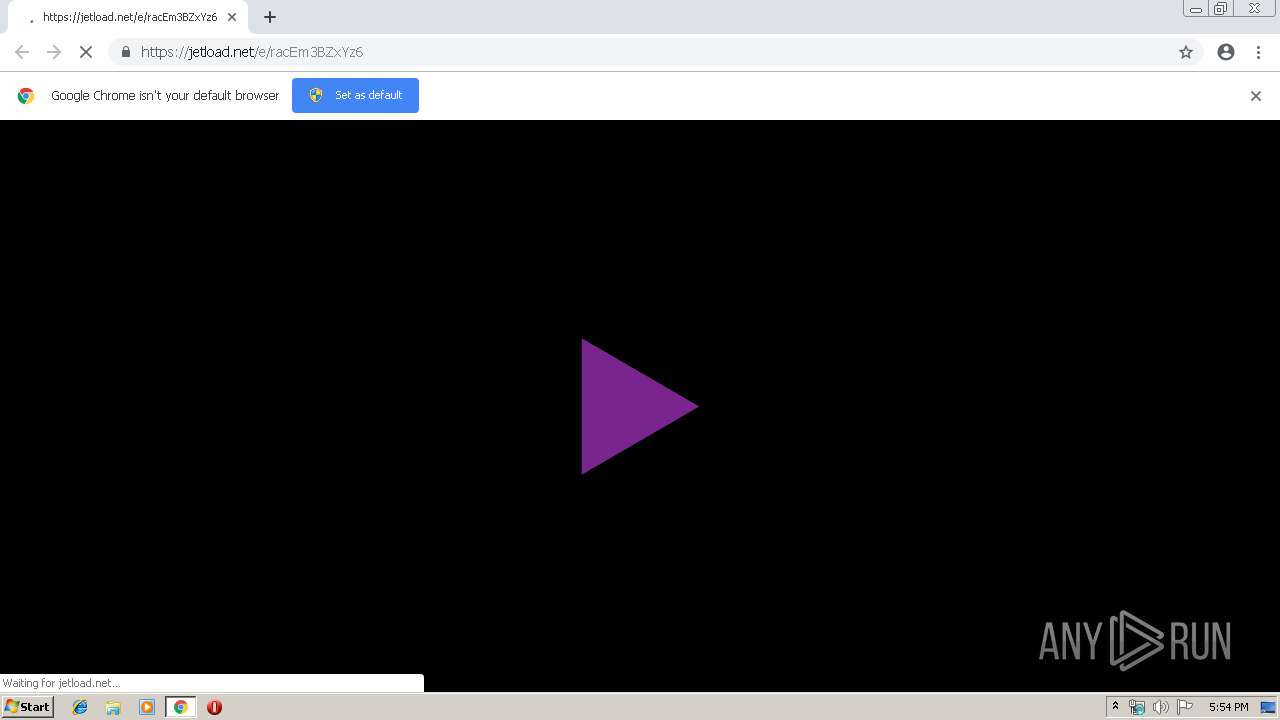Open Action Center flag icon
Image resolution: width=1280 pixels, height=720 pixels.
1185,707
